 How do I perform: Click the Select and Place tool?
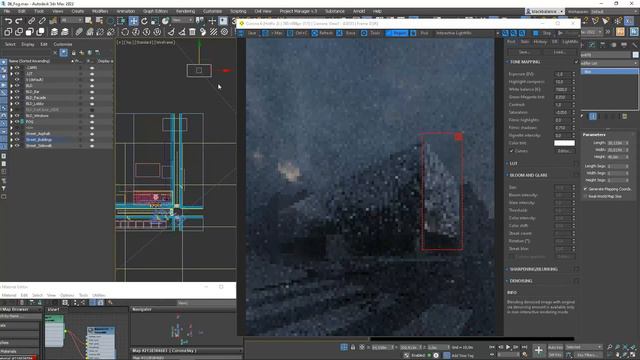point(165,21)
